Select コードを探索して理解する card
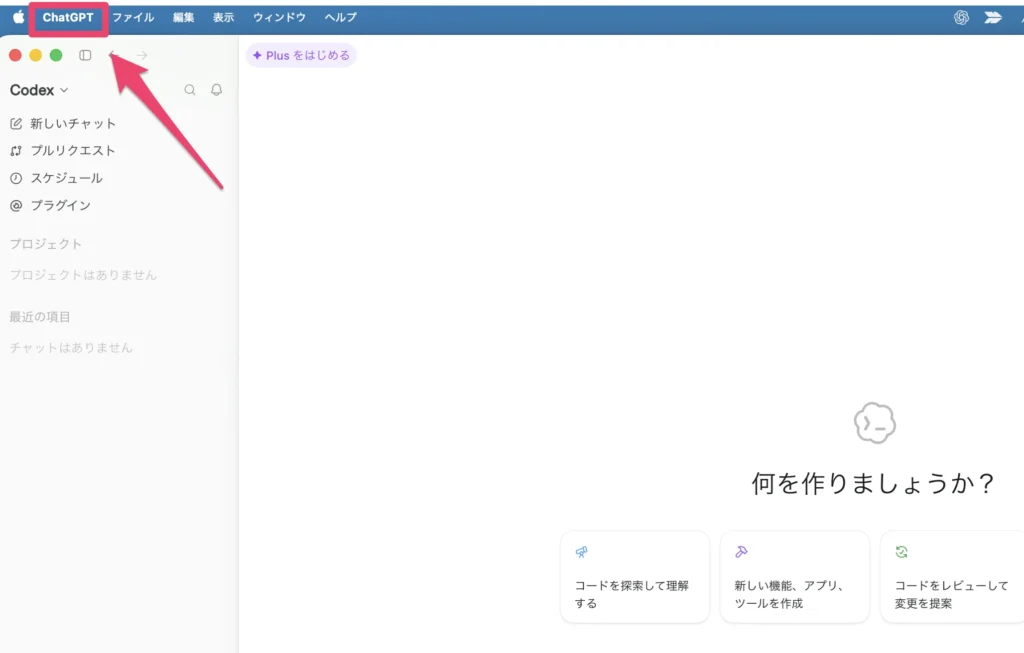1024x653 pixels. [x=635, y=577]
